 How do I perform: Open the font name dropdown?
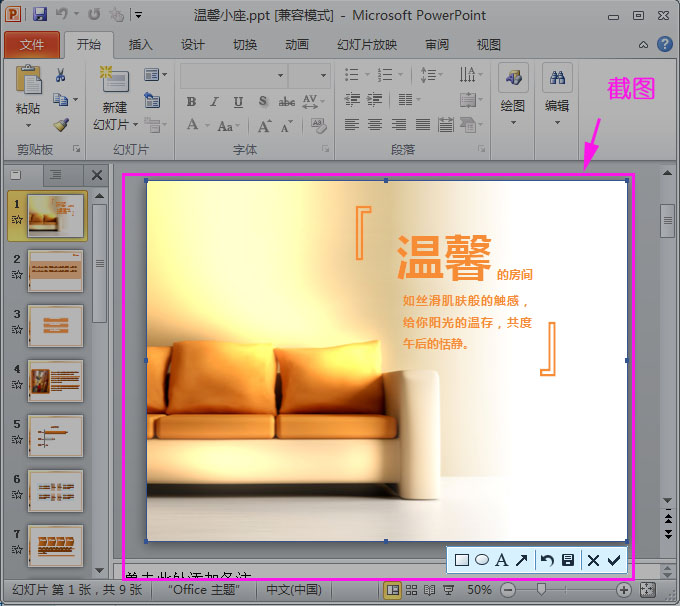(281, 75)
